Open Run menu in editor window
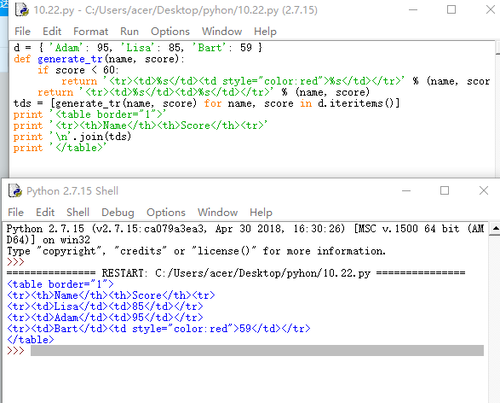500x403 pixels. [x=129, y=31]
